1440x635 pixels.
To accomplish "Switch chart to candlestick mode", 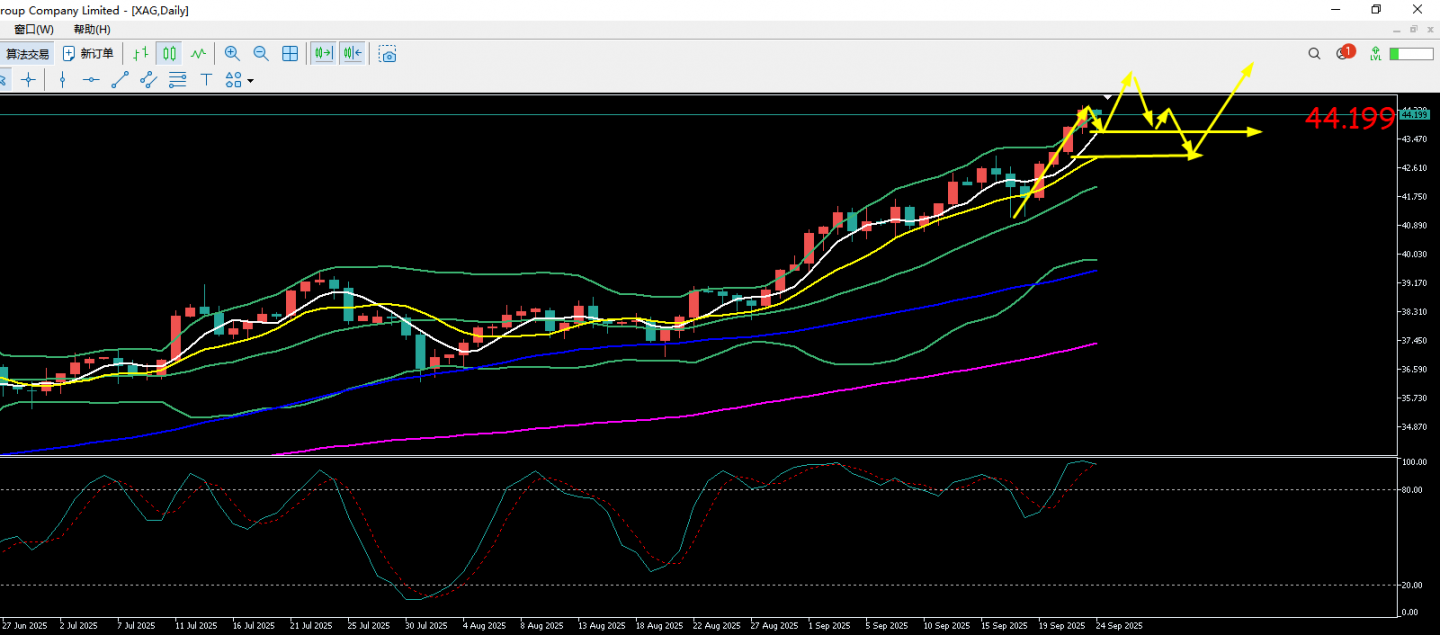I will (x=169, y=54).
